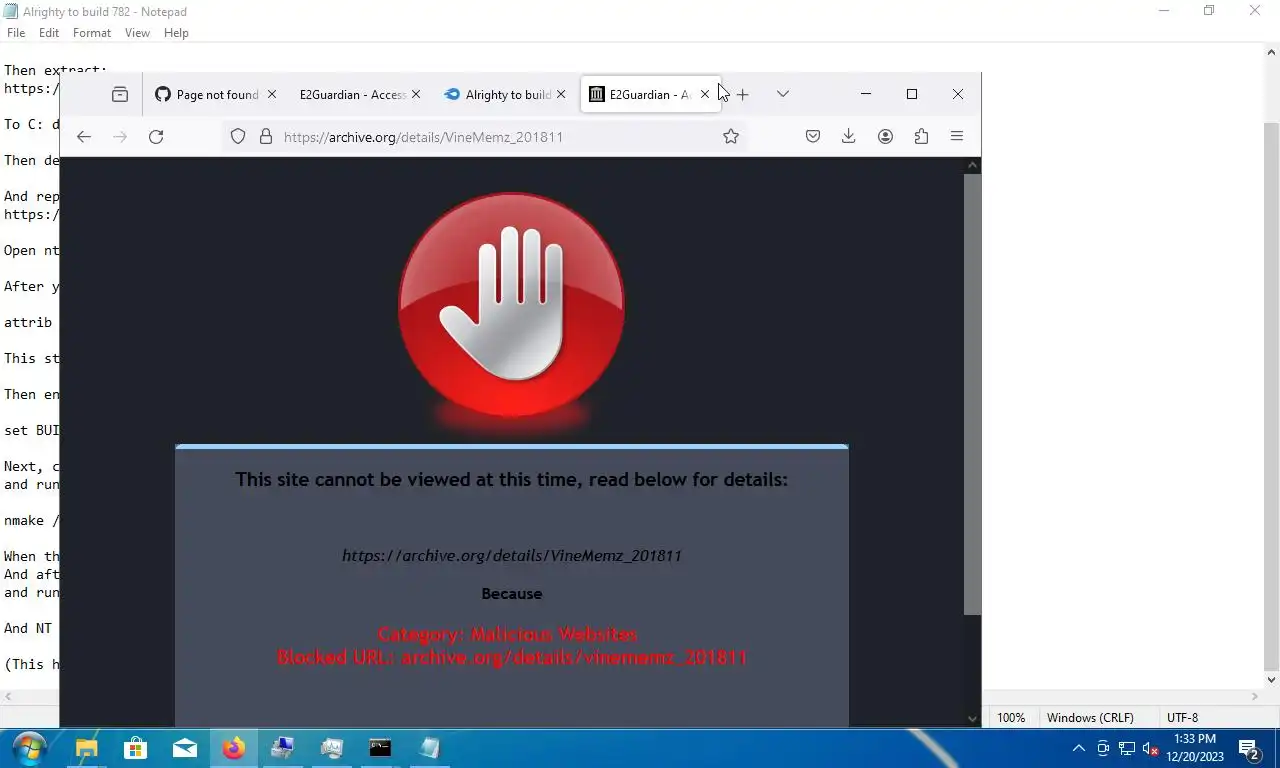Open the Firefox downloads panel

click(x=849, y=137)
